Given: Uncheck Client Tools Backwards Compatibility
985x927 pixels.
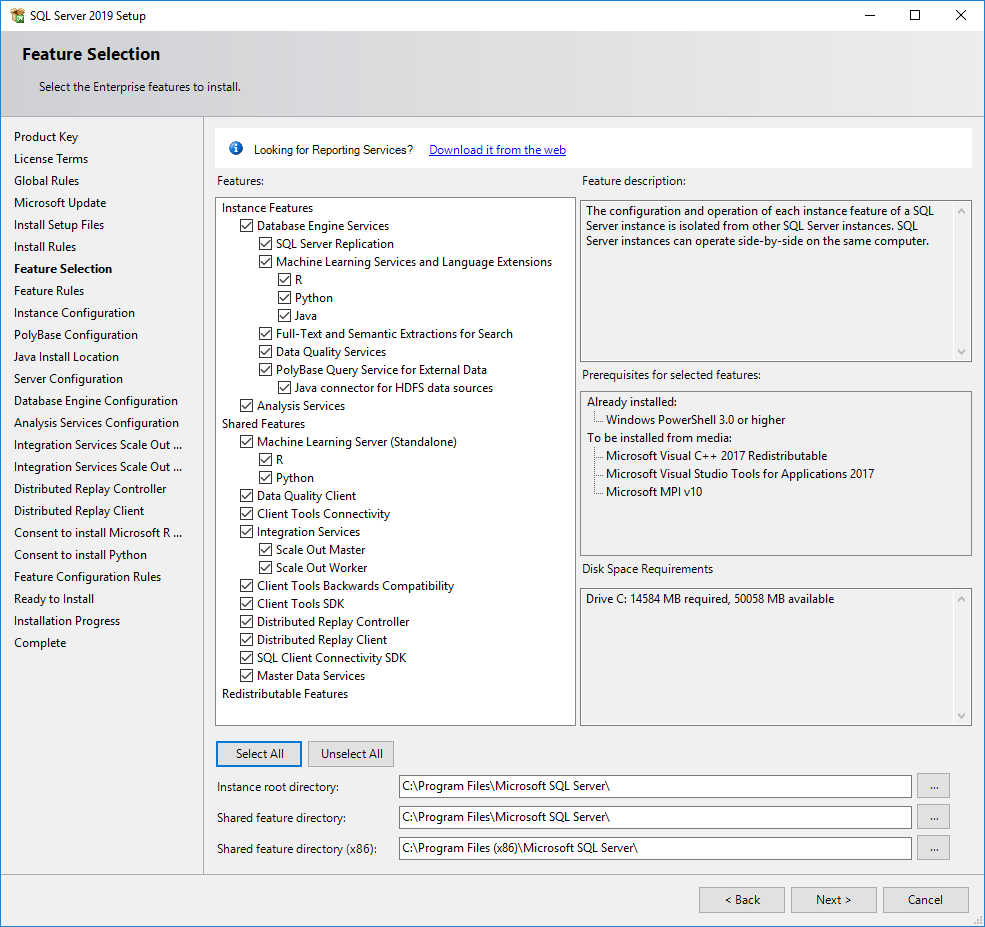Looking at the screenshot, I should click(246, 586).
